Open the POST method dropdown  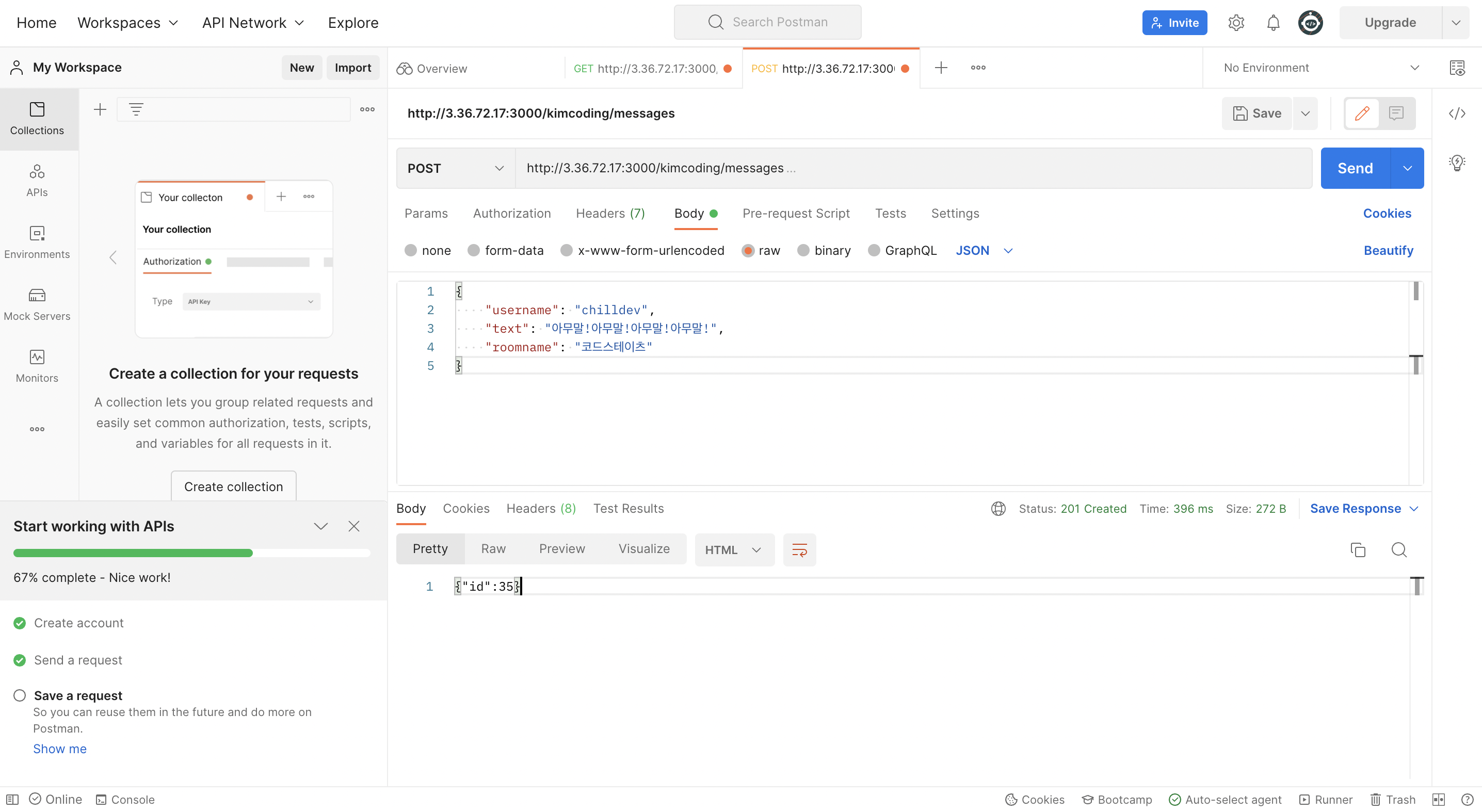pos(455,169)
